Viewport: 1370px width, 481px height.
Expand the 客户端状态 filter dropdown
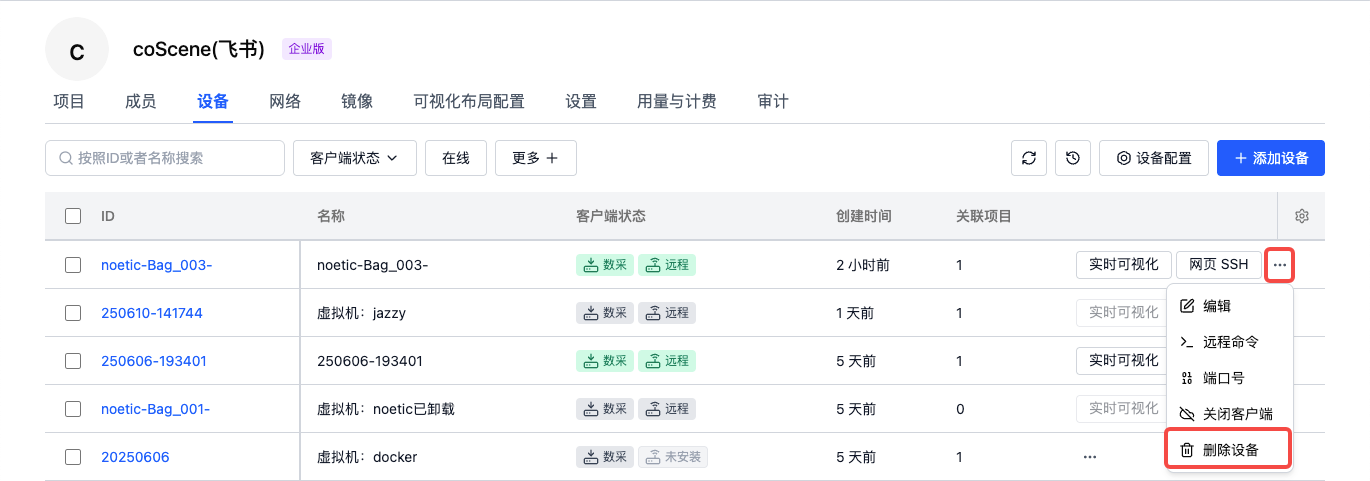tap(355, 158)
